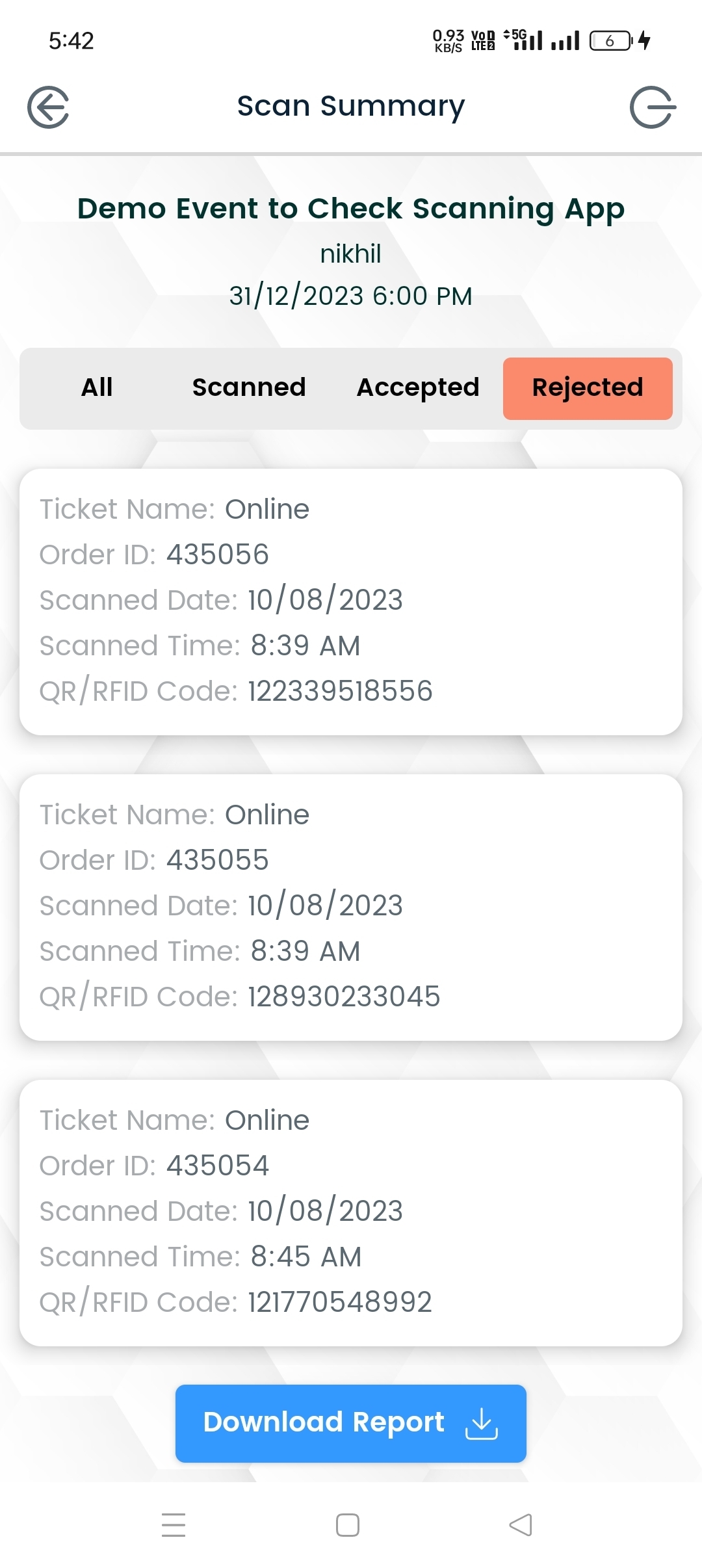Select the Rejected tab

pyautogui.click(x=588, y=388)
